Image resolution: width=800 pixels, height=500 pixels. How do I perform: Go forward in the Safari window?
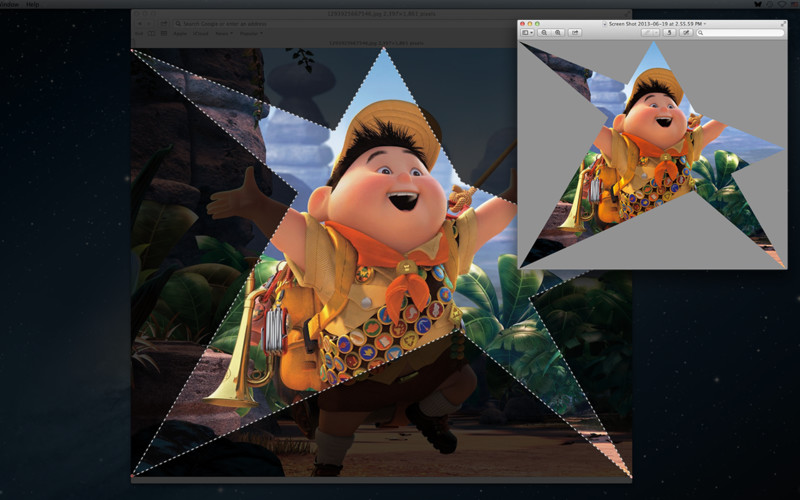[x=149, y=23]
